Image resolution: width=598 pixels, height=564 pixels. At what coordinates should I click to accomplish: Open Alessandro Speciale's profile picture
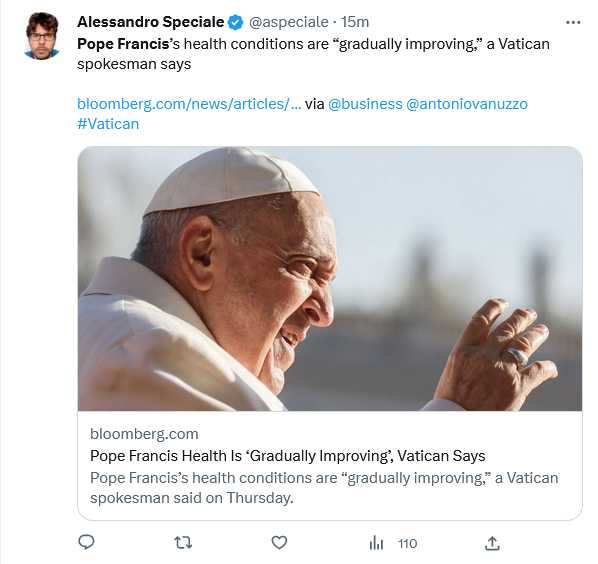pyautogui.click(x=42, y=36)
